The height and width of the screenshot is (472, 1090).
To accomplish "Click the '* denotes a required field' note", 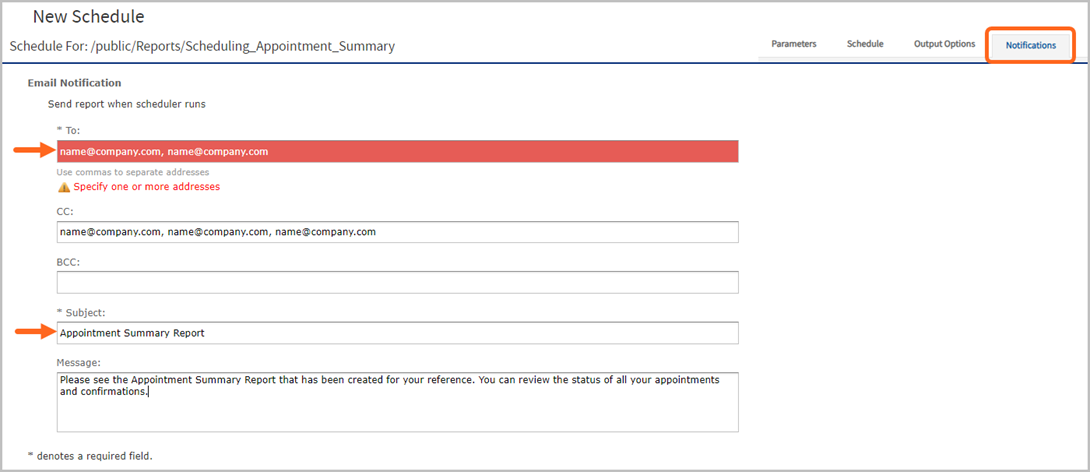I will [x=90, y=457].
